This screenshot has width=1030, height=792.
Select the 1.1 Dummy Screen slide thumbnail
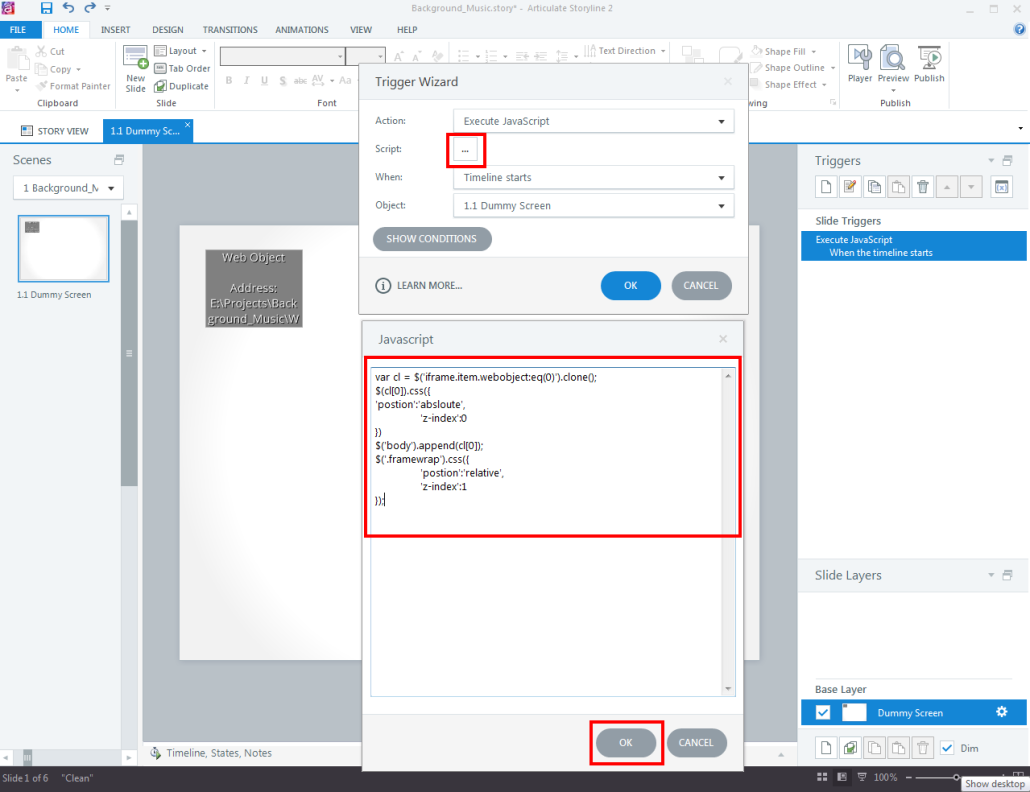pyautogui.click(x=64, y=249)
